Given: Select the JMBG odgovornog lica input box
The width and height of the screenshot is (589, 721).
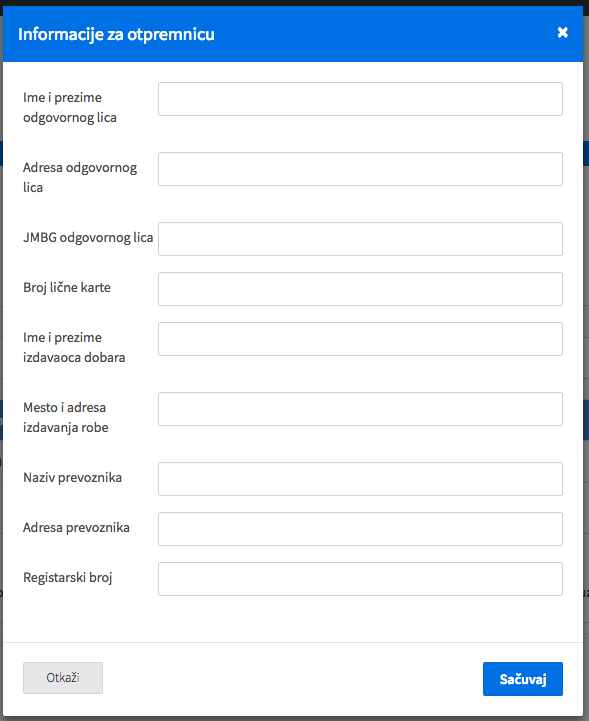Looking at the screenshot, I should pyautogui.click(x=360, y=239).
